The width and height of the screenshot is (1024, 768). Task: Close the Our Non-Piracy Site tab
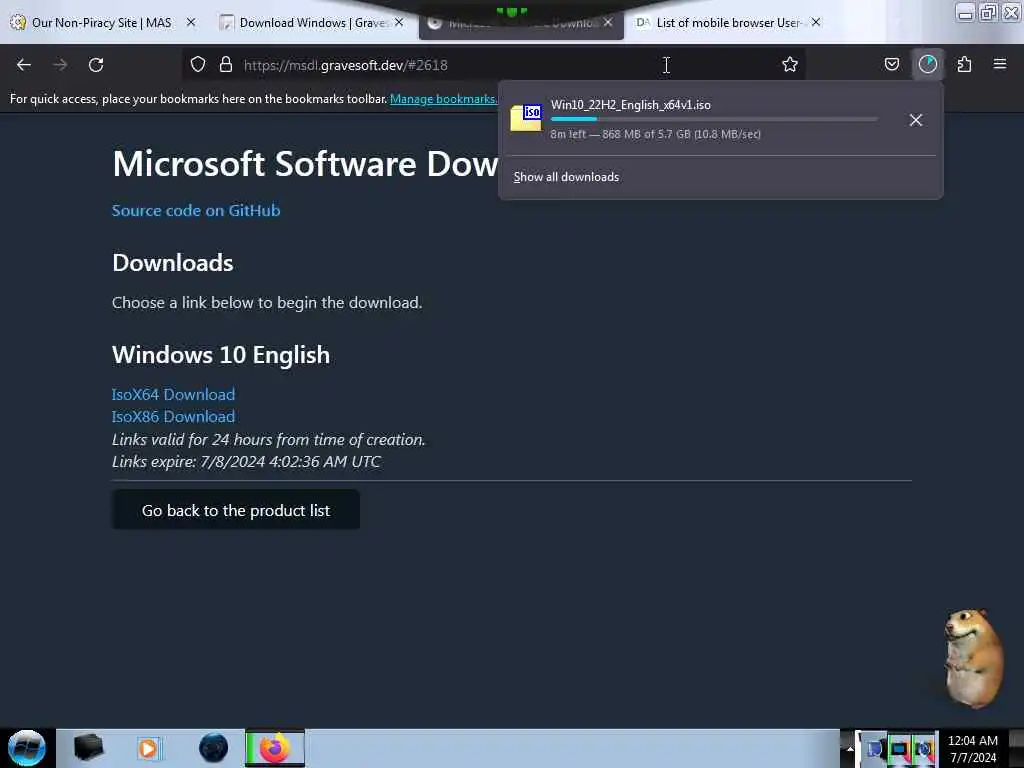coord(191,22)
